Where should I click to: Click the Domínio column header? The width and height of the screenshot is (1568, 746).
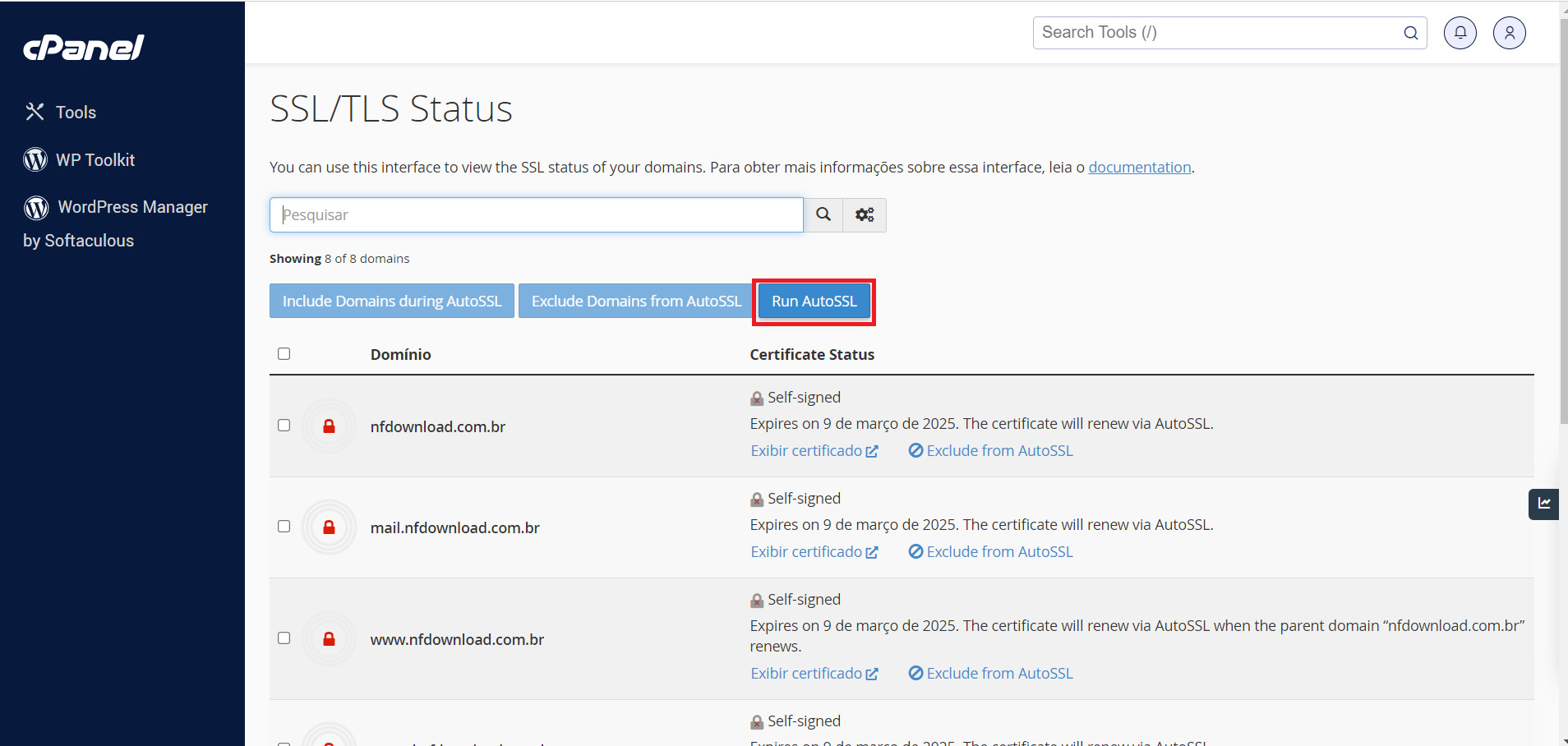click(401, 355)
